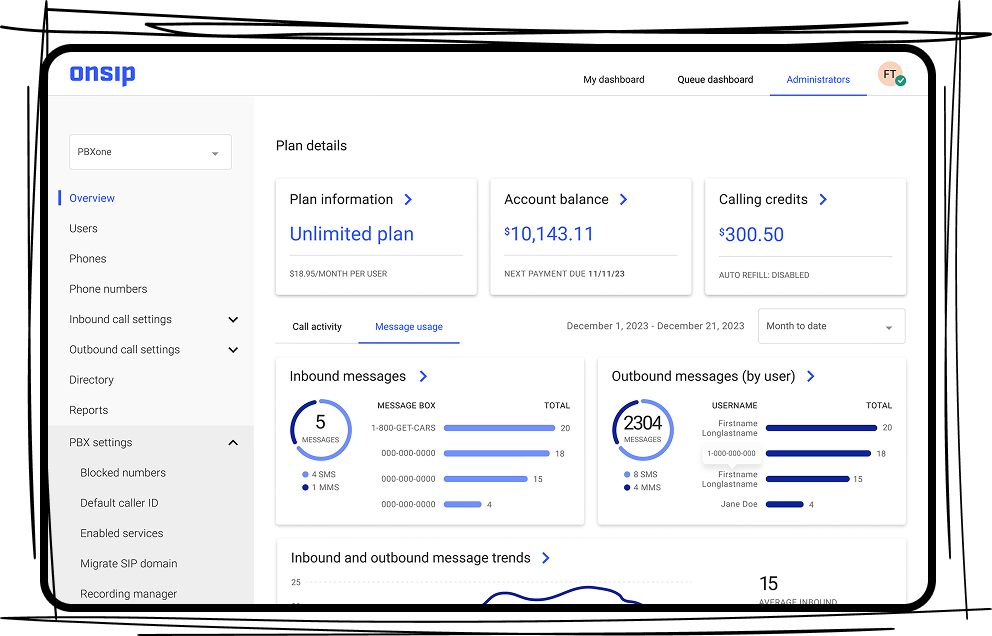Screen dimensions: 992x636
Task: Click the Account balance arrow icon
Action: pyautogui.click(x=623, y=200)
